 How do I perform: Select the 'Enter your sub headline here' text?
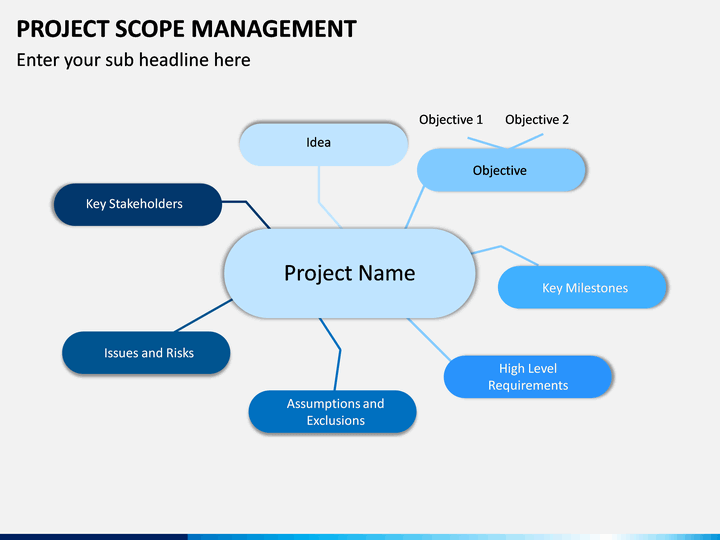(134, 60)
